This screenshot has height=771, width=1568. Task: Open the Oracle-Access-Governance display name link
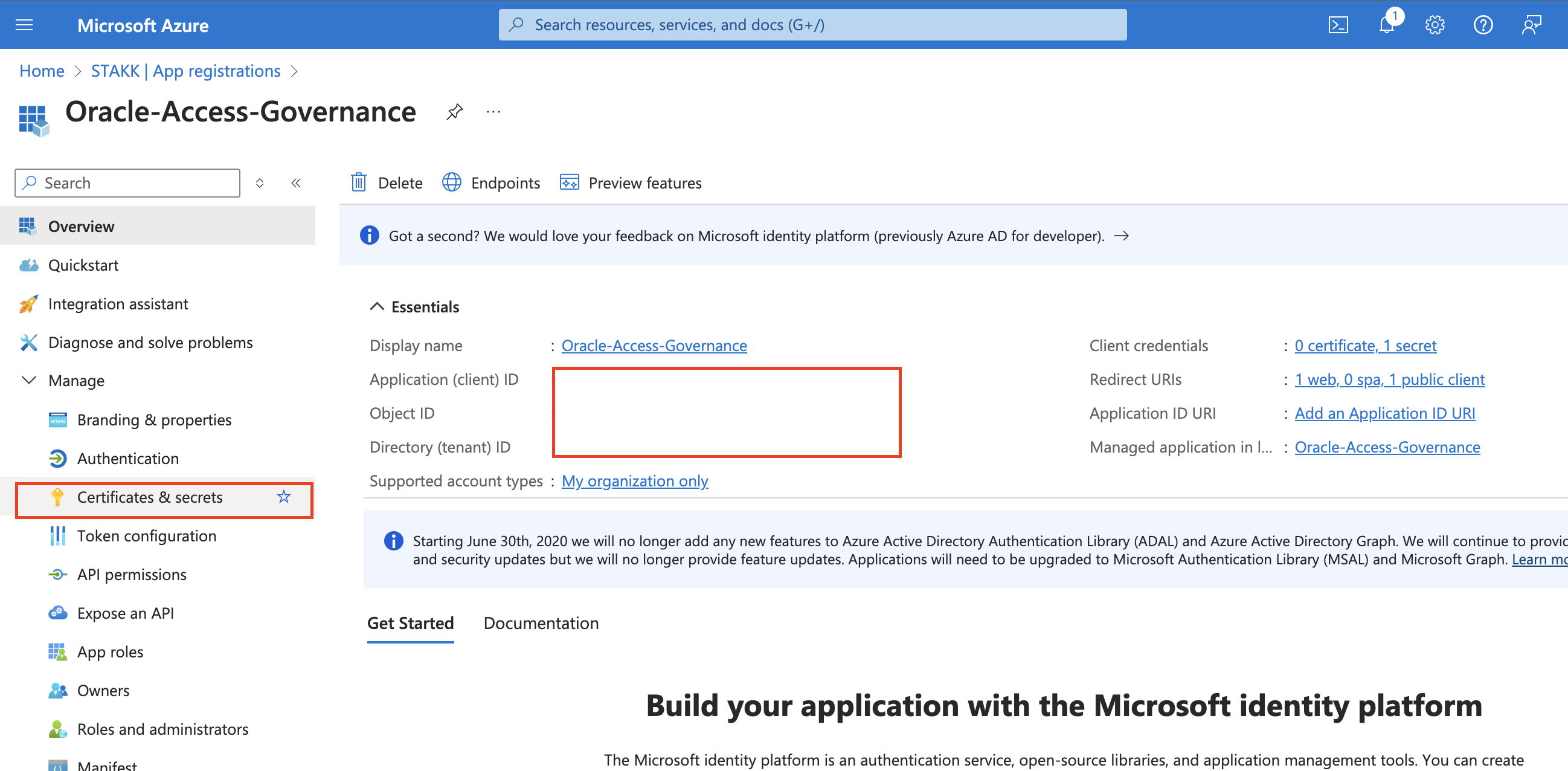coord(654,345)
